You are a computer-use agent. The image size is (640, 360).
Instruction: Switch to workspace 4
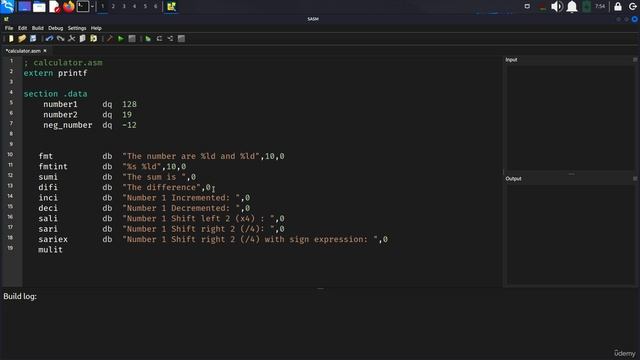pyautogui.click(x=134, y=6)
